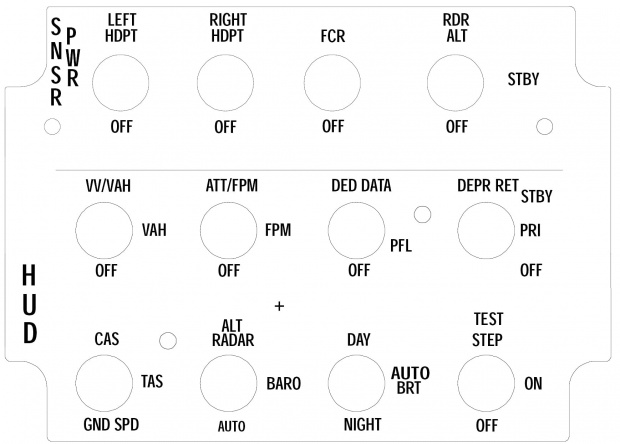Flip the DAY/NIGHT brightness switch
Viewport: 620px width, 444px height.
(357, 382)
